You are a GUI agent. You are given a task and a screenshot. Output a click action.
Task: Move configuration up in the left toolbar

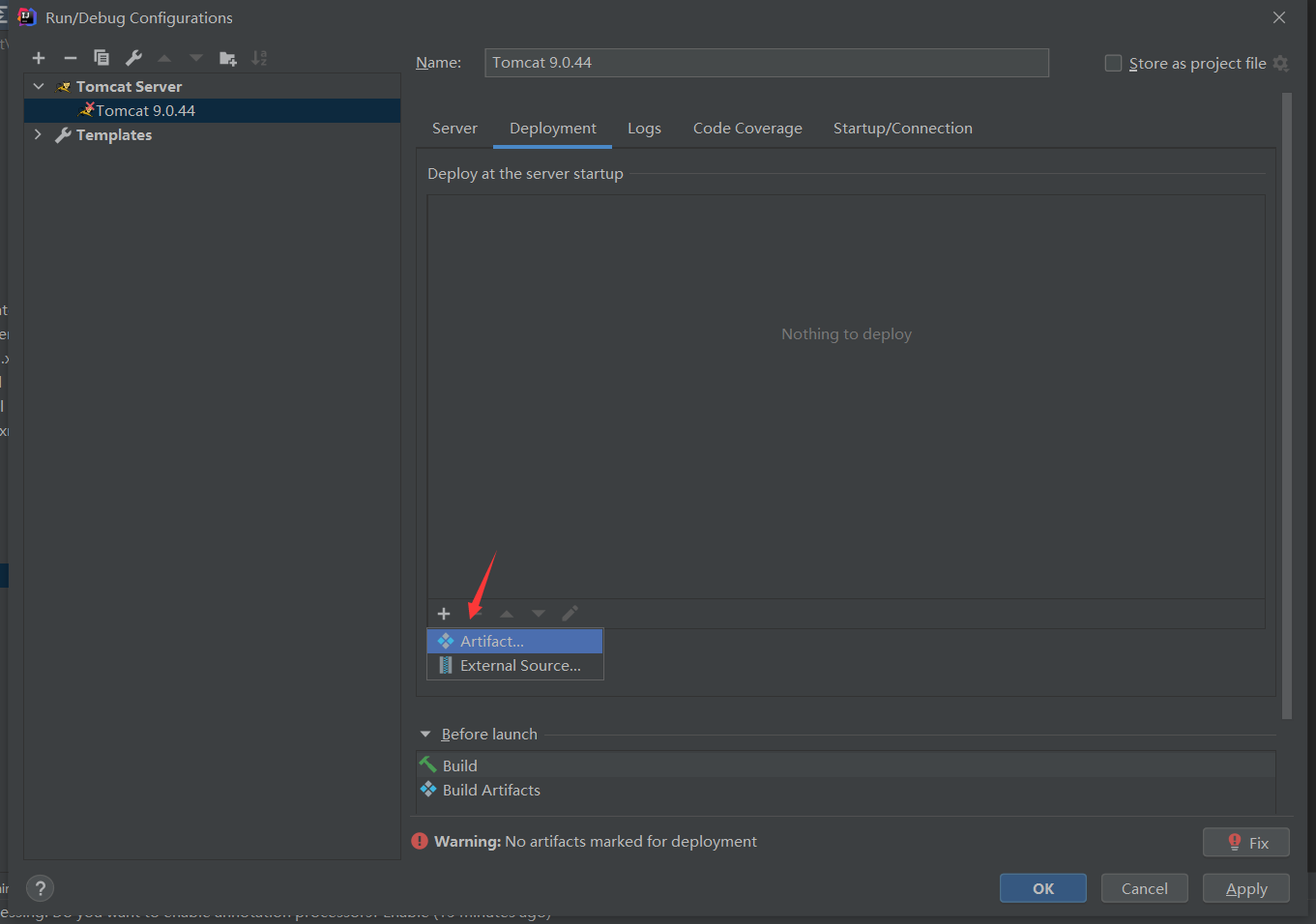164,58
